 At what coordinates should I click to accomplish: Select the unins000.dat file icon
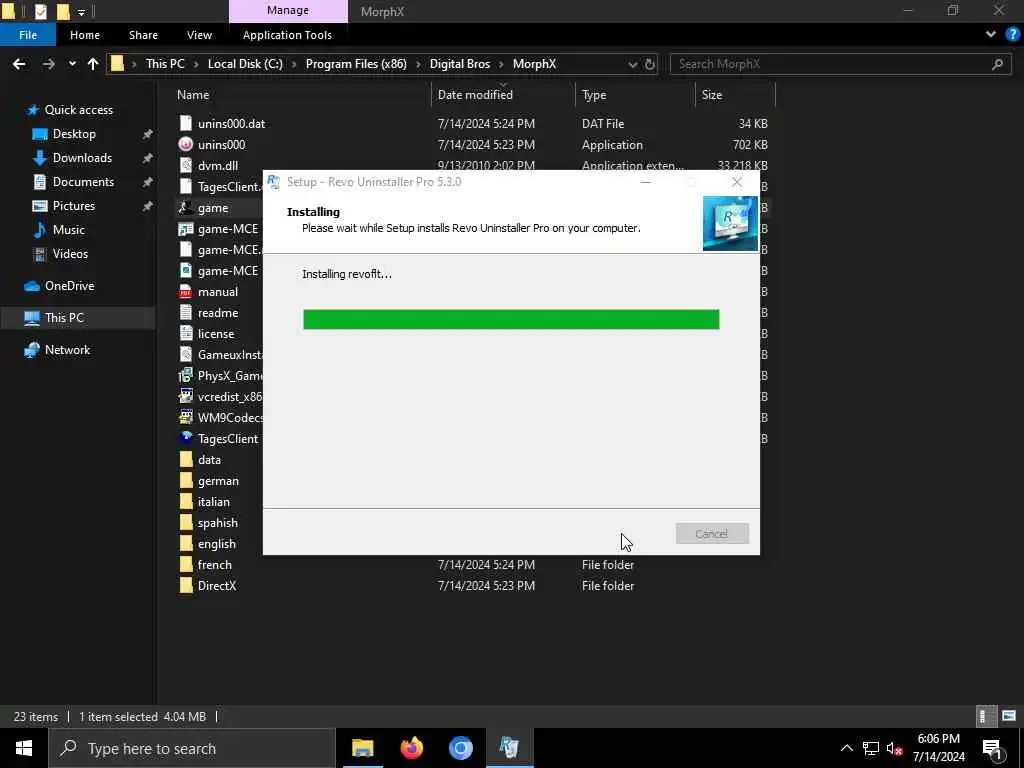tap(186, 123)
